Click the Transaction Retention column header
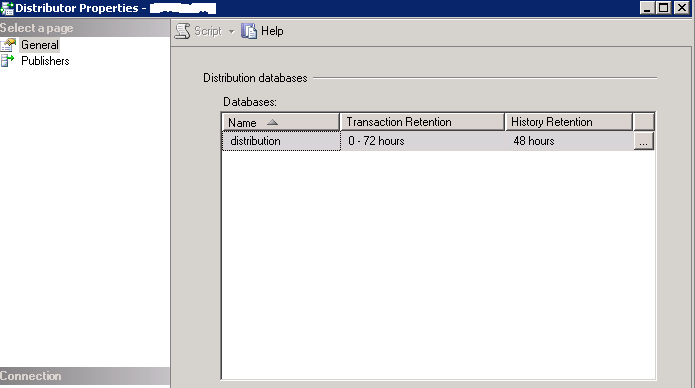The image size is (695, 388). pyautogui.click(x=422, y=122)
